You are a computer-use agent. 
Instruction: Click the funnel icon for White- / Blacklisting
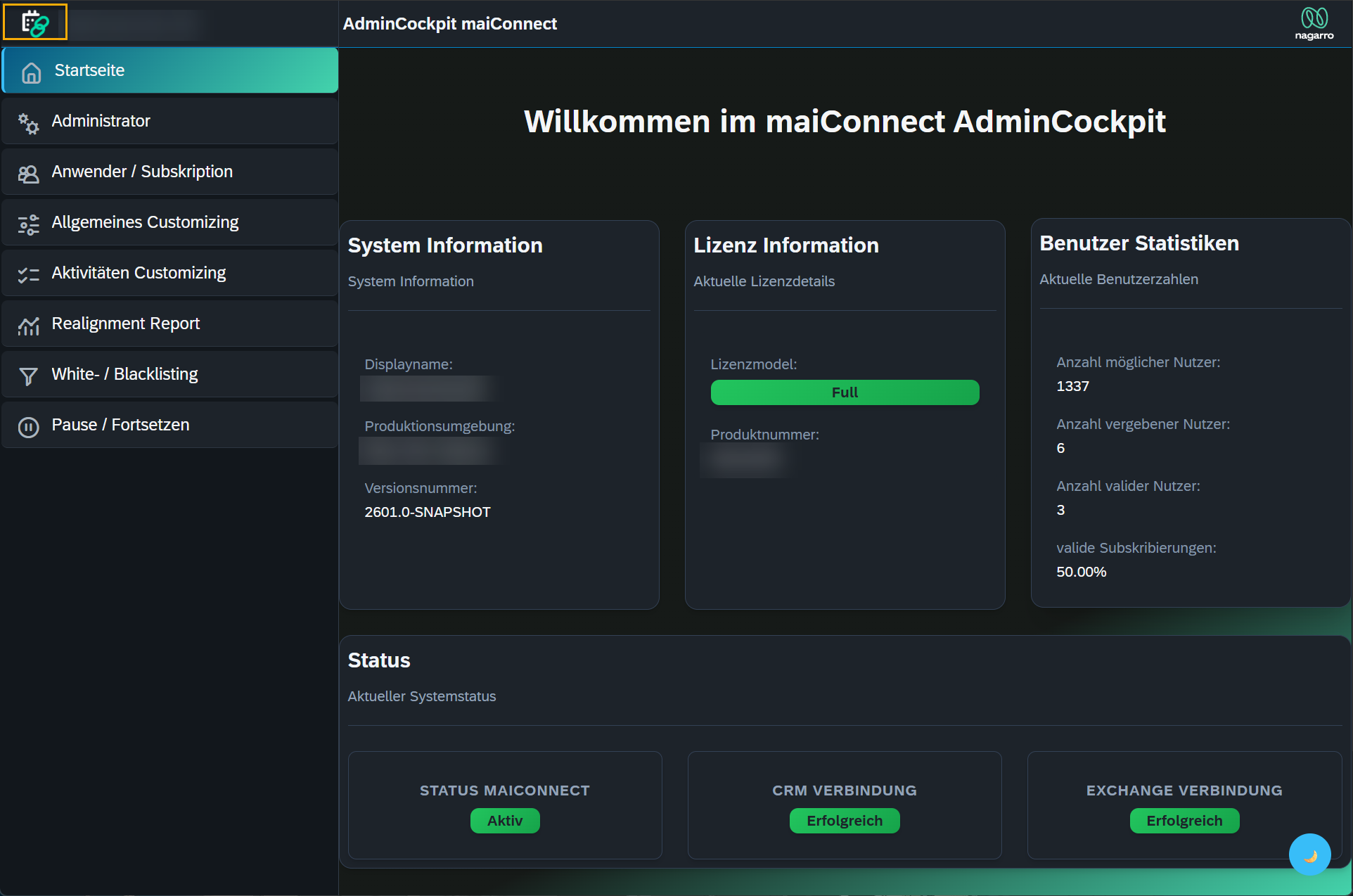pos(28,376)
